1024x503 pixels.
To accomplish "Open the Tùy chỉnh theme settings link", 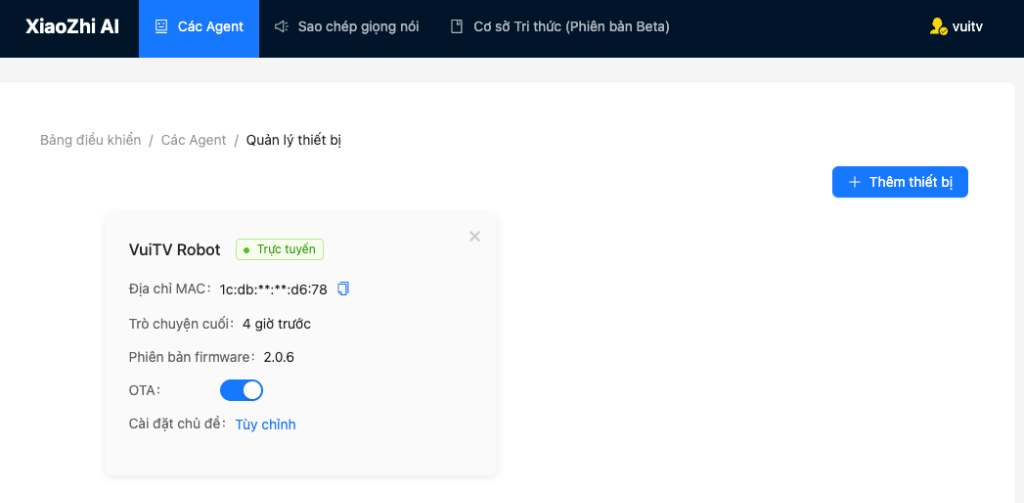I will (265, 424).
